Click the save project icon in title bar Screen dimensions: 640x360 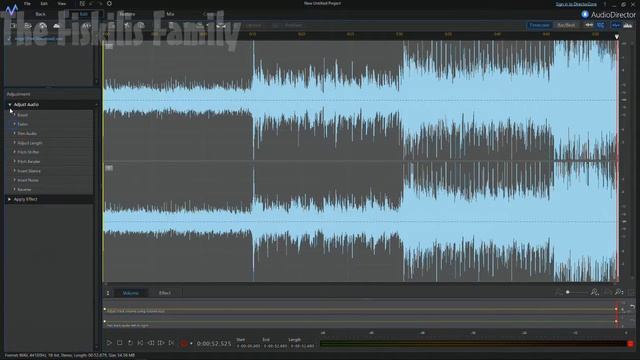click(x=82, y=4)
